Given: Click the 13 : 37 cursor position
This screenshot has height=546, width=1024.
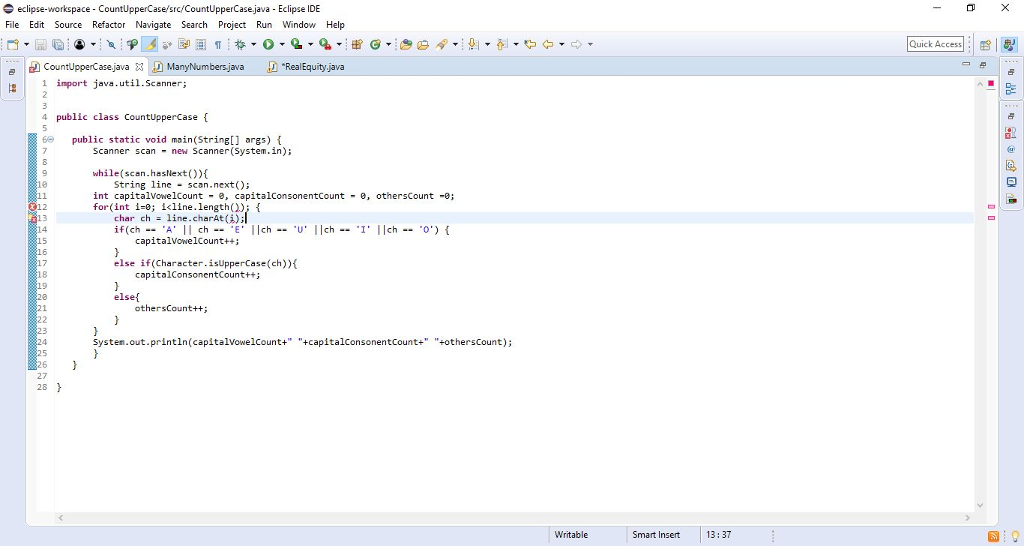Looking at the screenshot, I should pos(718,535).
